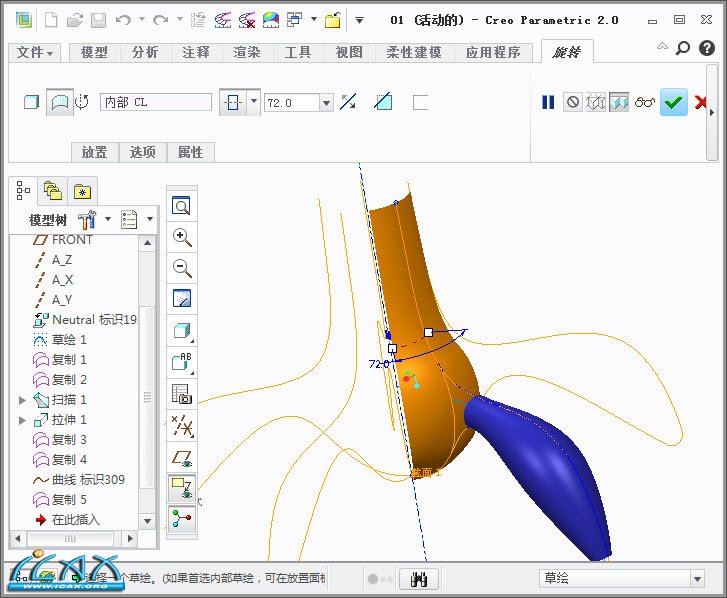This screenshot has width=727, height=598.
Task: Flip the revolve angle direction
Action: coord(348,102)
